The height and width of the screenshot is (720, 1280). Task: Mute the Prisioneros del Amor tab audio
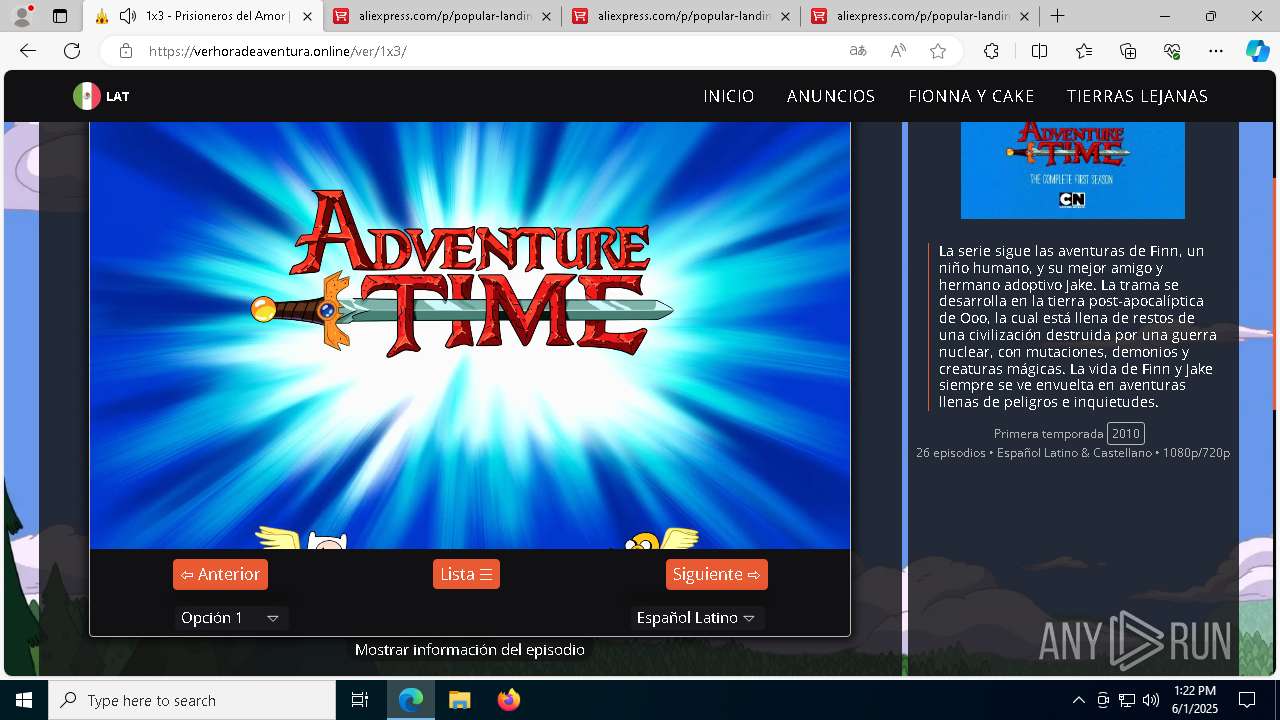[x=128, y=16]
